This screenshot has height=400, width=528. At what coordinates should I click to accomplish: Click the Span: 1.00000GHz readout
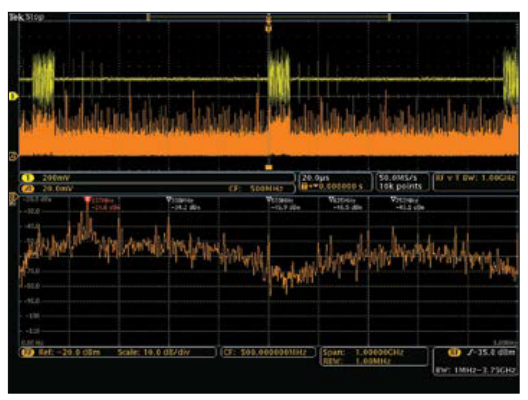coord(363,353)
